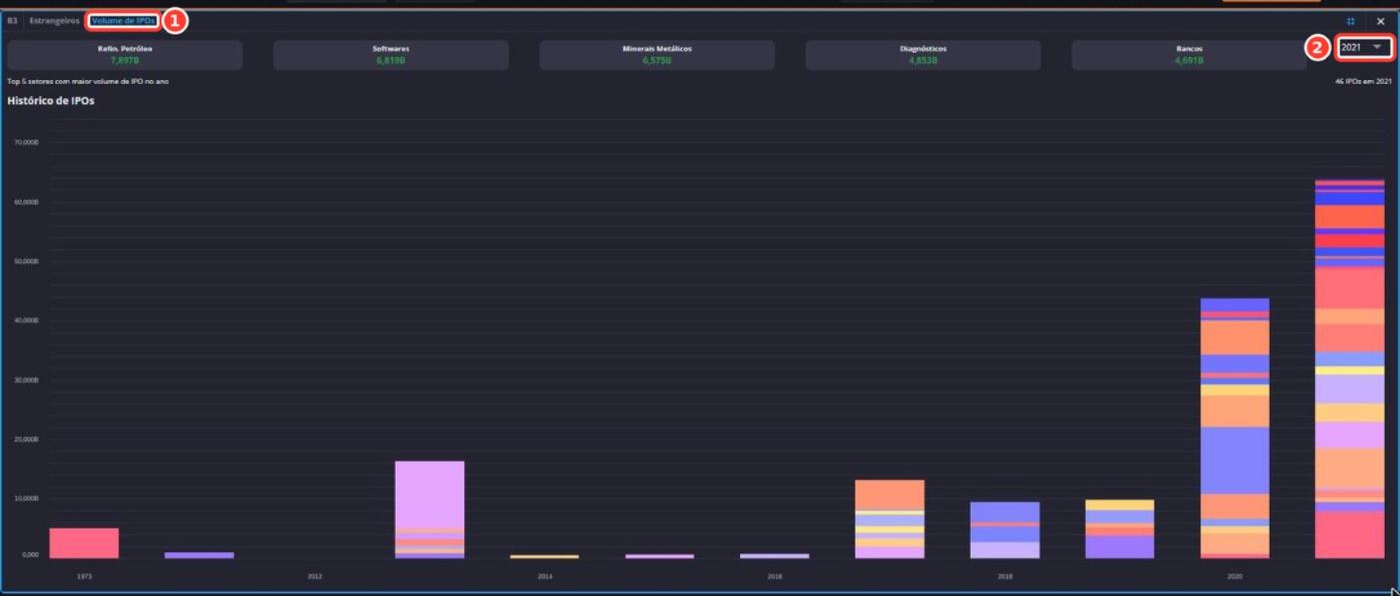Click the 2014 x-axis label
This screenshot has height=596, width=1400.
coord(545,577)
